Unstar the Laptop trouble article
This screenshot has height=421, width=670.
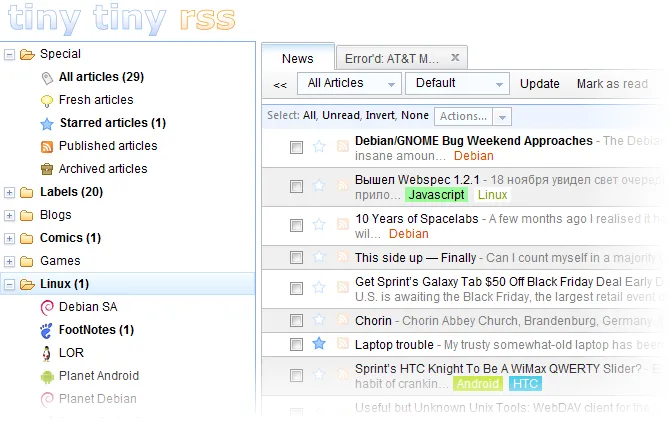coord(319,343)
